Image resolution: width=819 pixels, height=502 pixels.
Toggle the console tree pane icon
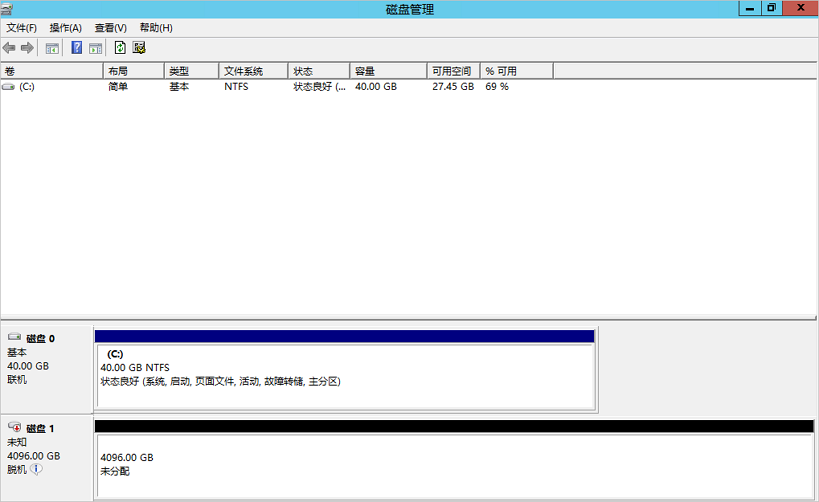point(52,48)
